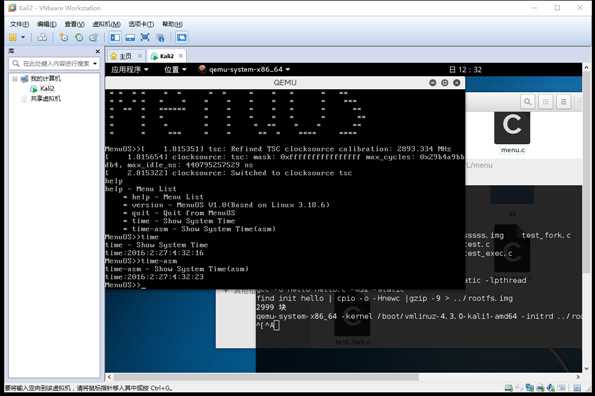Maximize the QEMU window
The width and height of the screenshot is (595, 396).
(444, 82)
